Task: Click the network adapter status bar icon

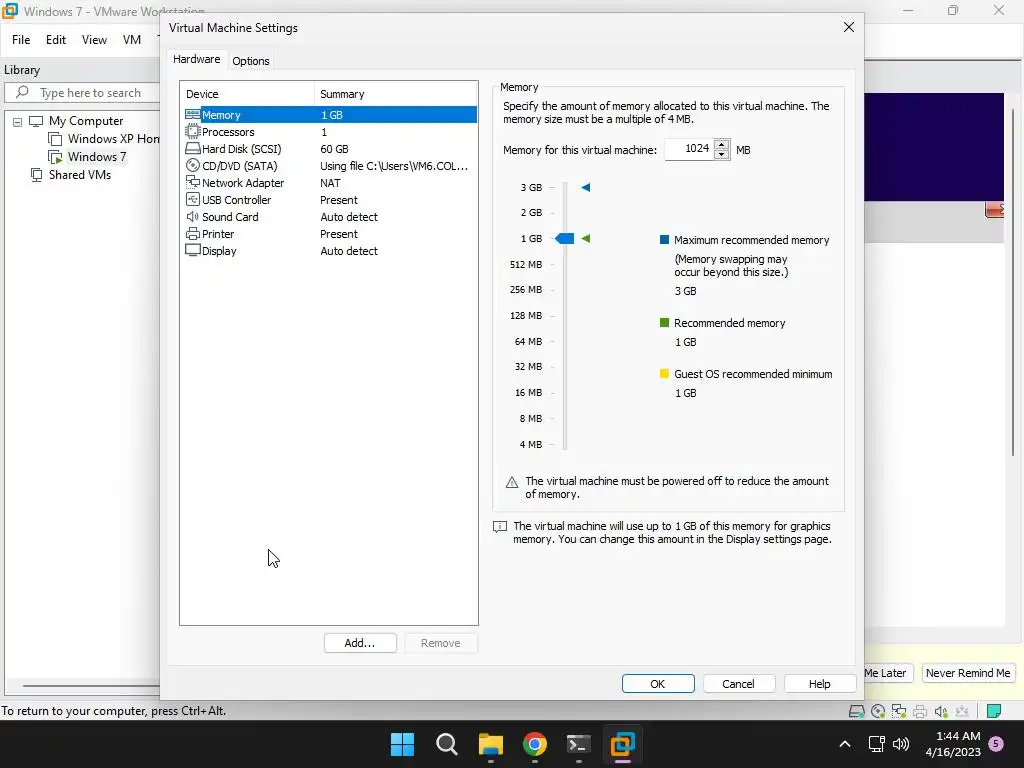Action: point(899,711)
